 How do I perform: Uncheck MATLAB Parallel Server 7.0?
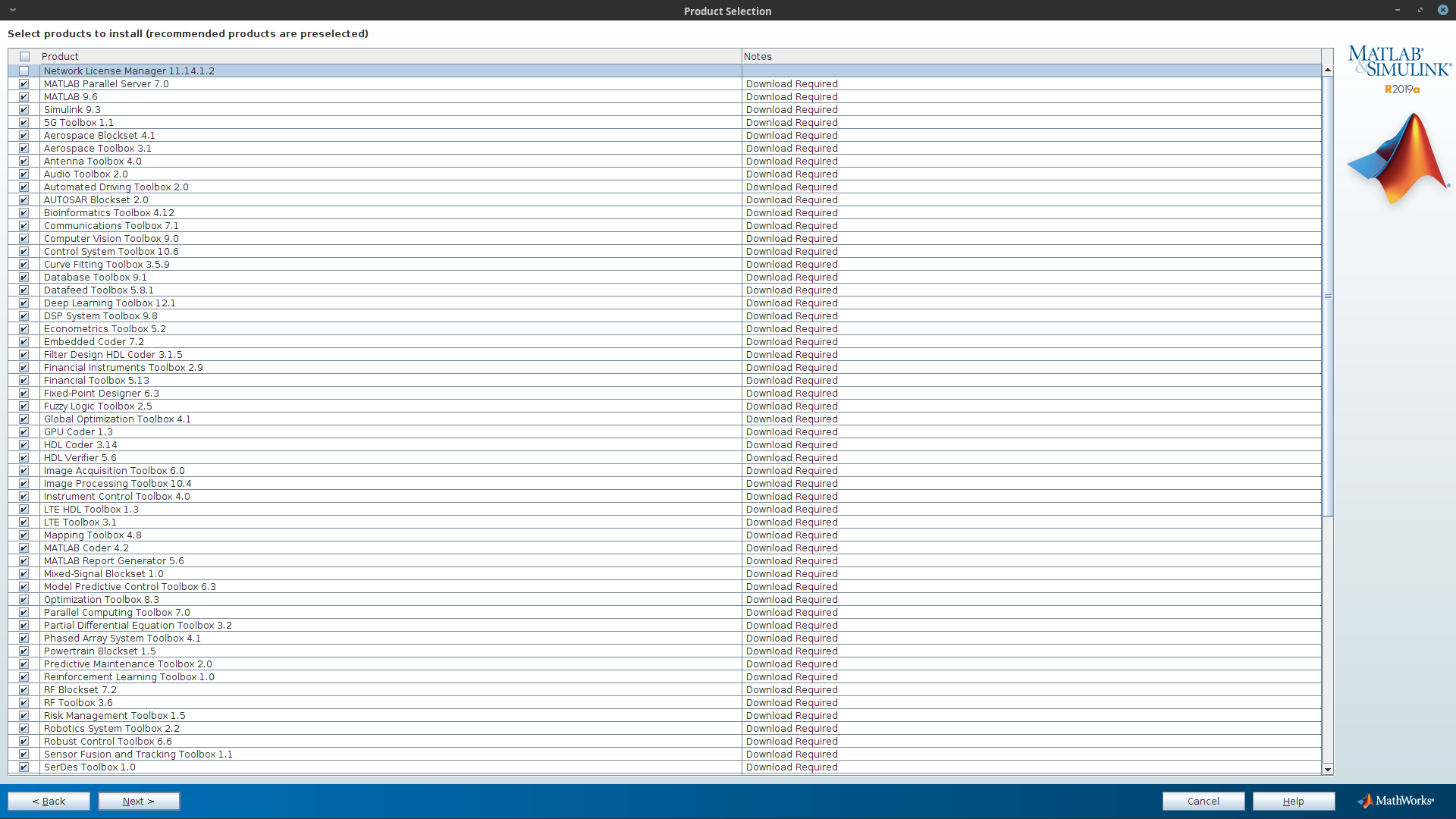pyautogui.click(x=24, y=84)
